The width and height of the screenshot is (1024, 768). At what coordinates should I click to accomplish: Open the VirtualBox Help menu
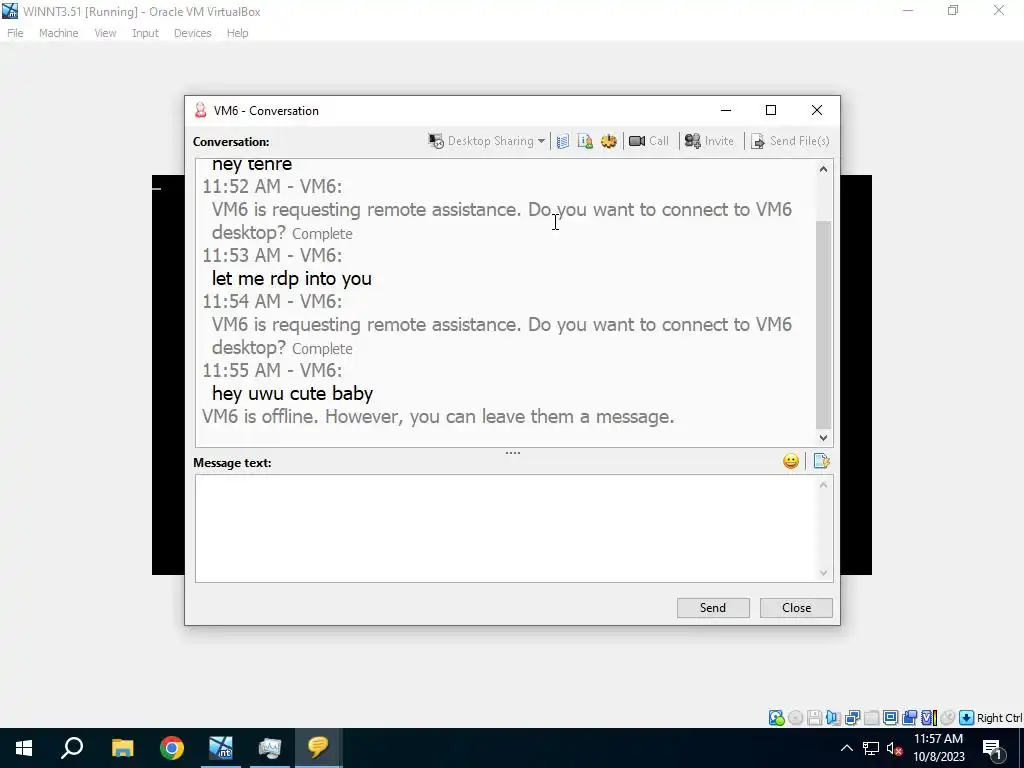[x=238, y=33]
